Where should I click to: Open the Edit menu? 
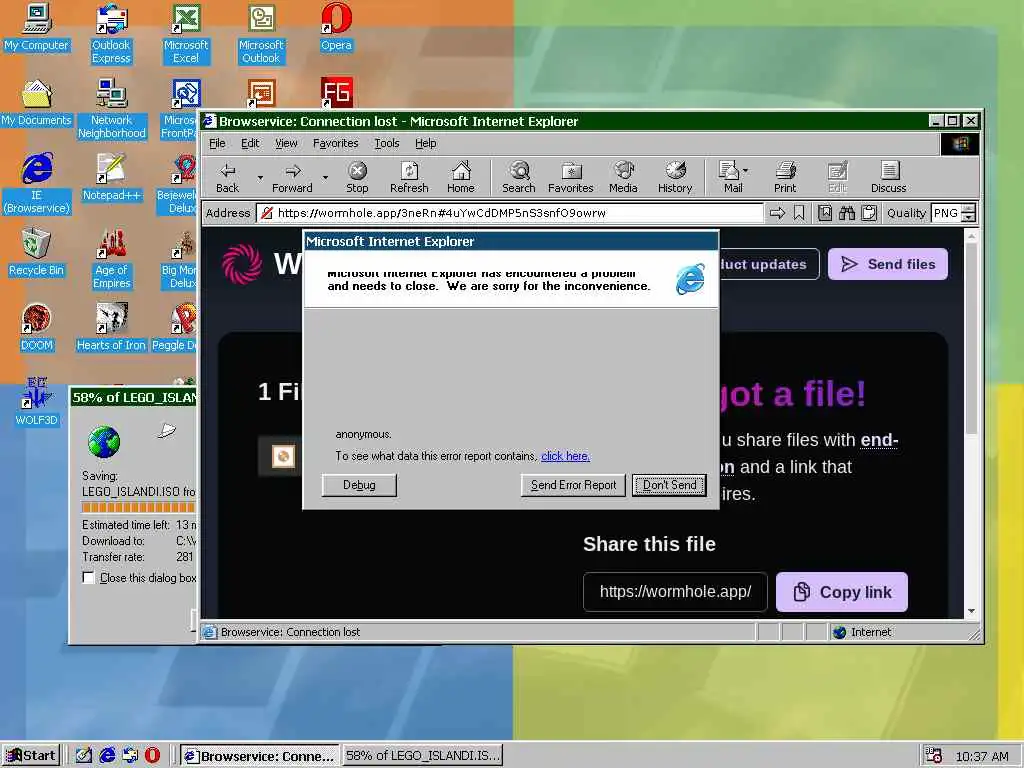(250, 143)
